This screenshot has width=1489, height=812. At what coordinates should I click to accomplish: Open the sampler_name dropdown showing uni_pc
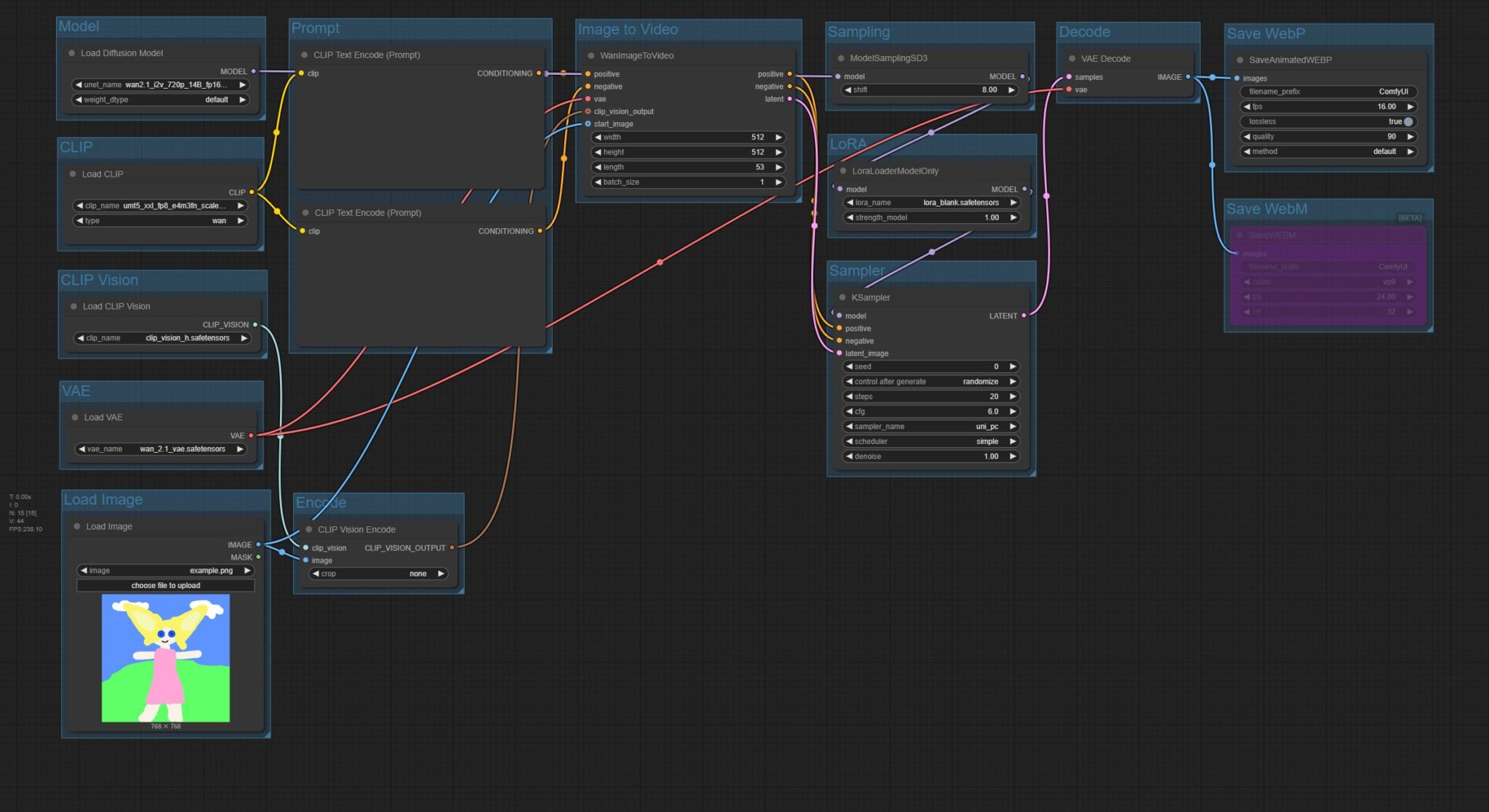coord(931,427)
